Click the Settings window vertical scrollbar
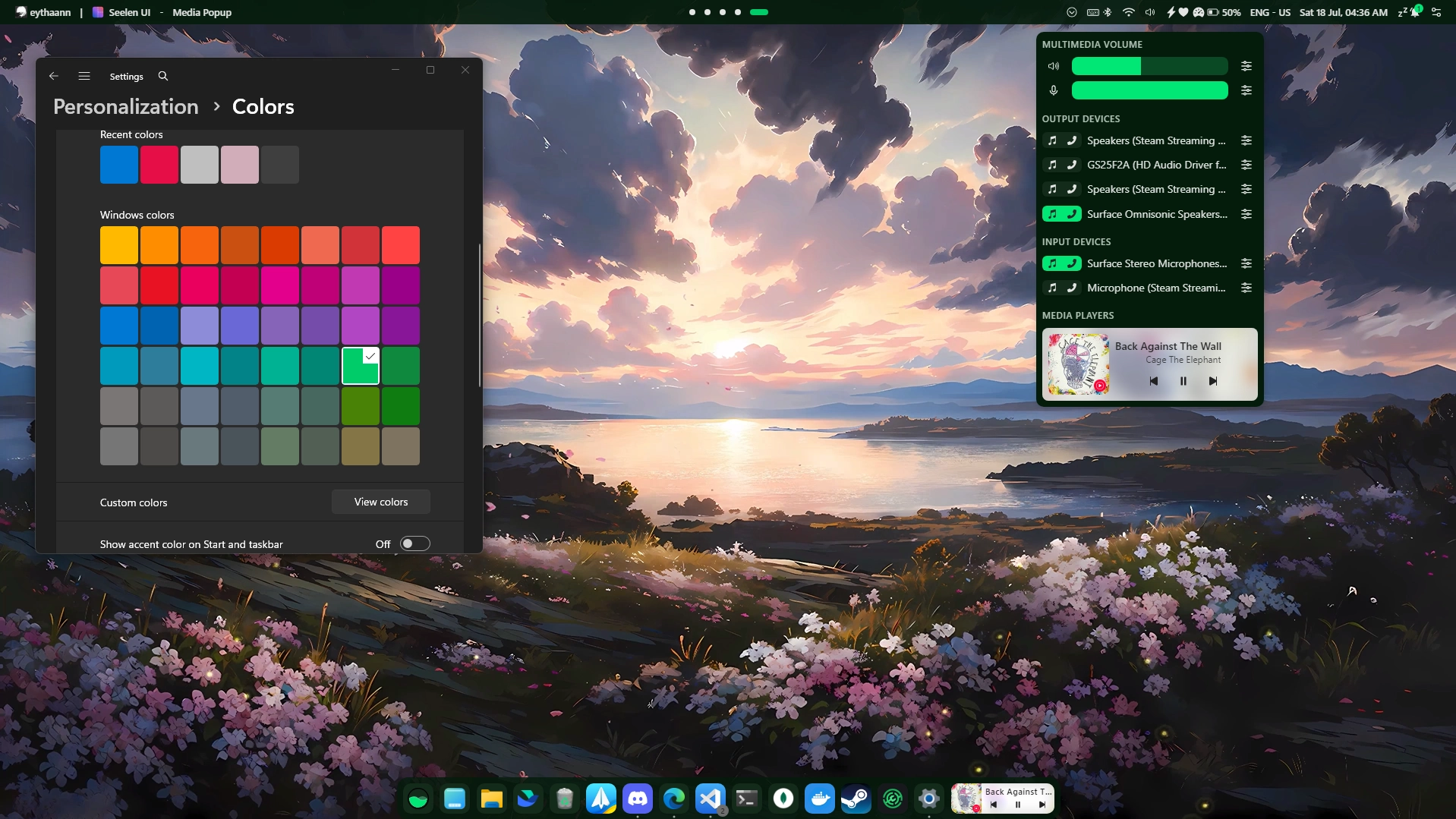 (x=480, y=315)
